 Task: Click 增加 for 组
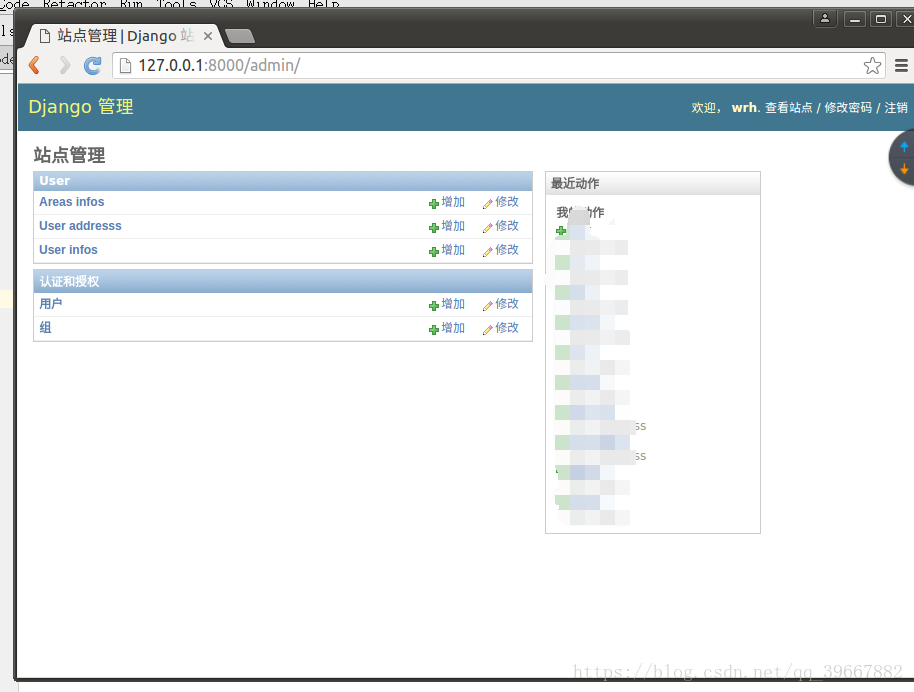point(447,328)
